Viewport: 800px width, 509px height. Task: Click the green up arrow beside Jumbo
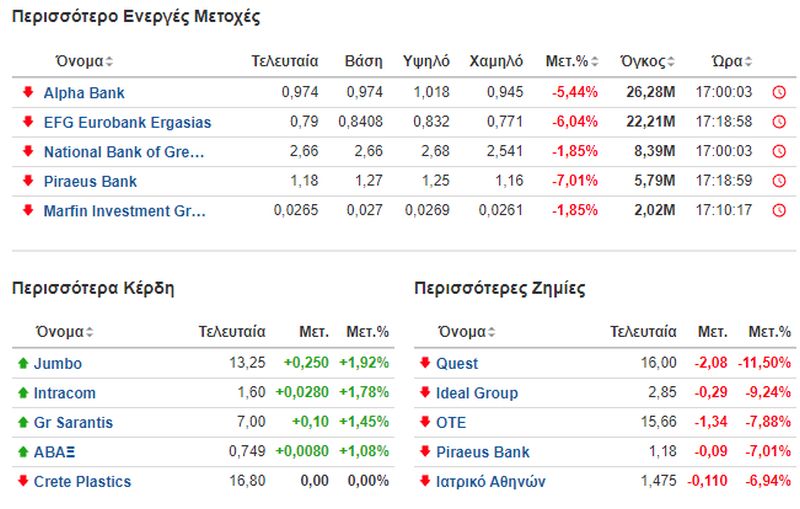click(x=23, y=363)
